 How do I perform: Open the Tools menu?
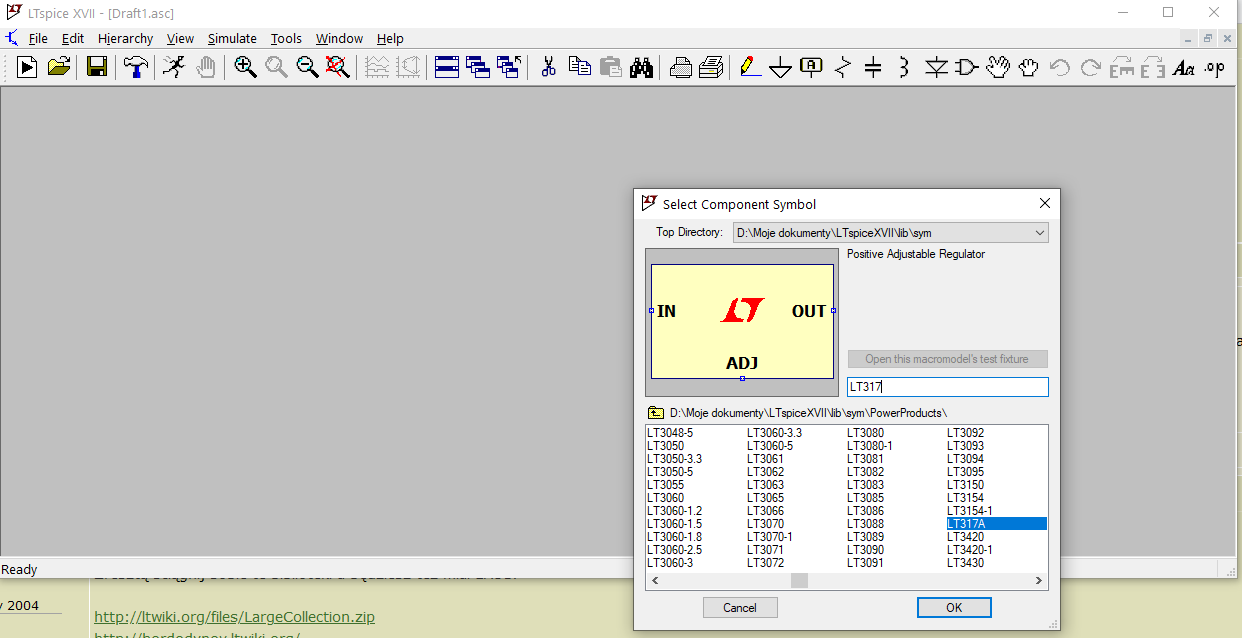click(x=286, y=38)
